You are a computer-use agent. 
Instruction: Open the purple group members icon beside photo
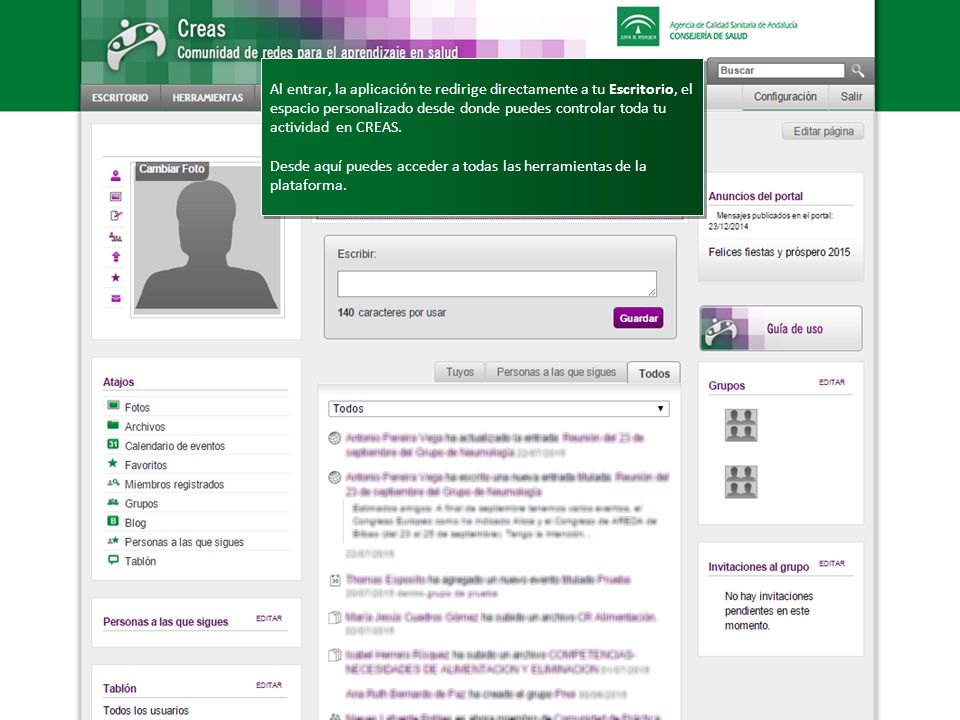[x=116, y=236]
